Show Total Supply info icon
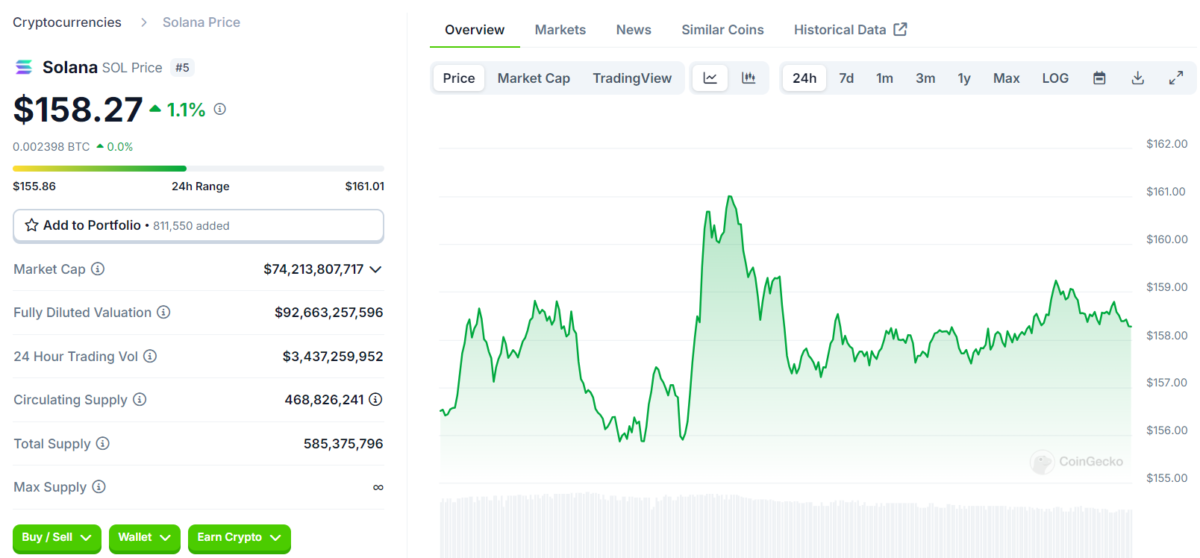The width and height of the screenshot is (1200, 558). (103, 444)
